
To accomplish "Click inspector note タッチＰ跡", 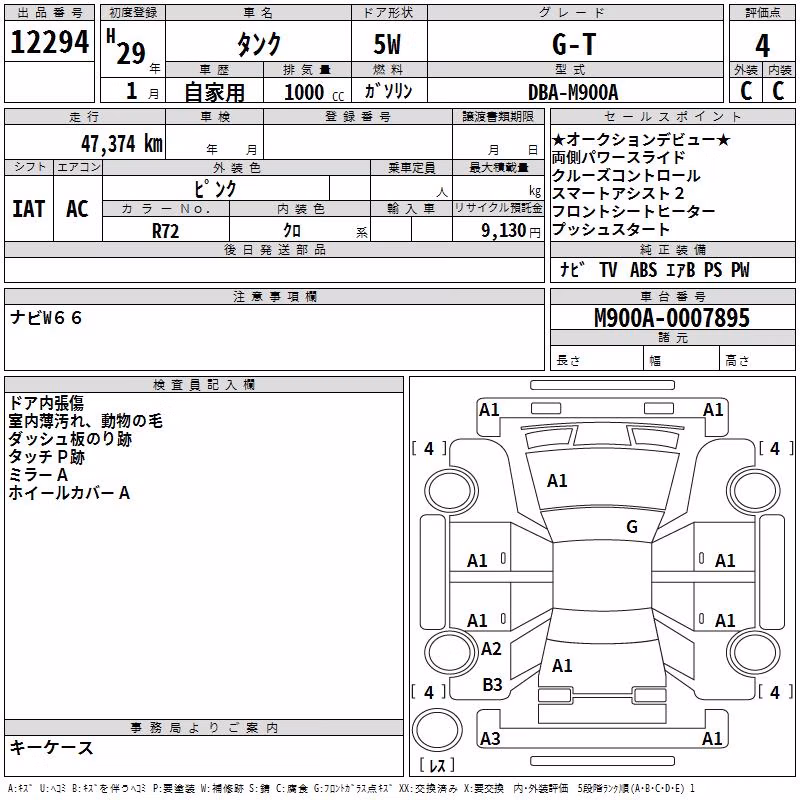I will (46, 457).
